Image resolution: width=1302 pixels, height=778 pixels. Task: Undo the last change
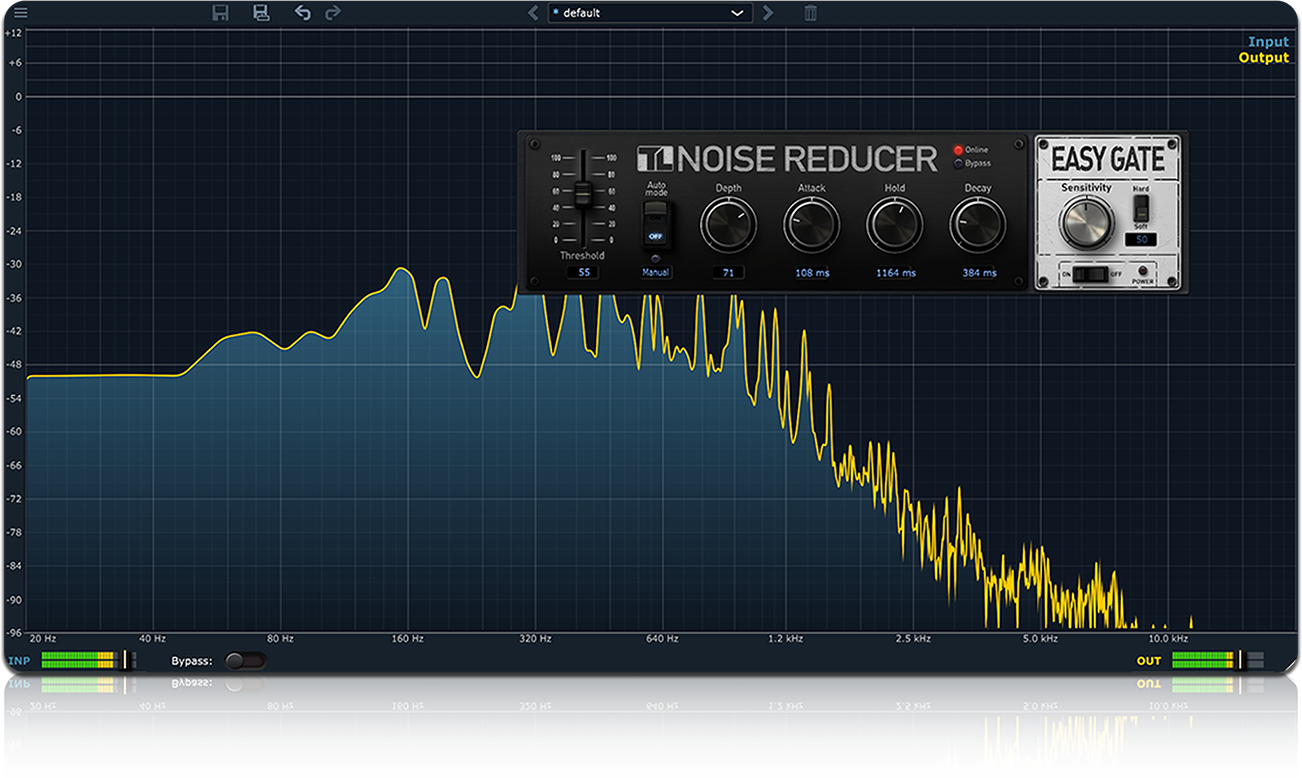[x=302, y=13]
